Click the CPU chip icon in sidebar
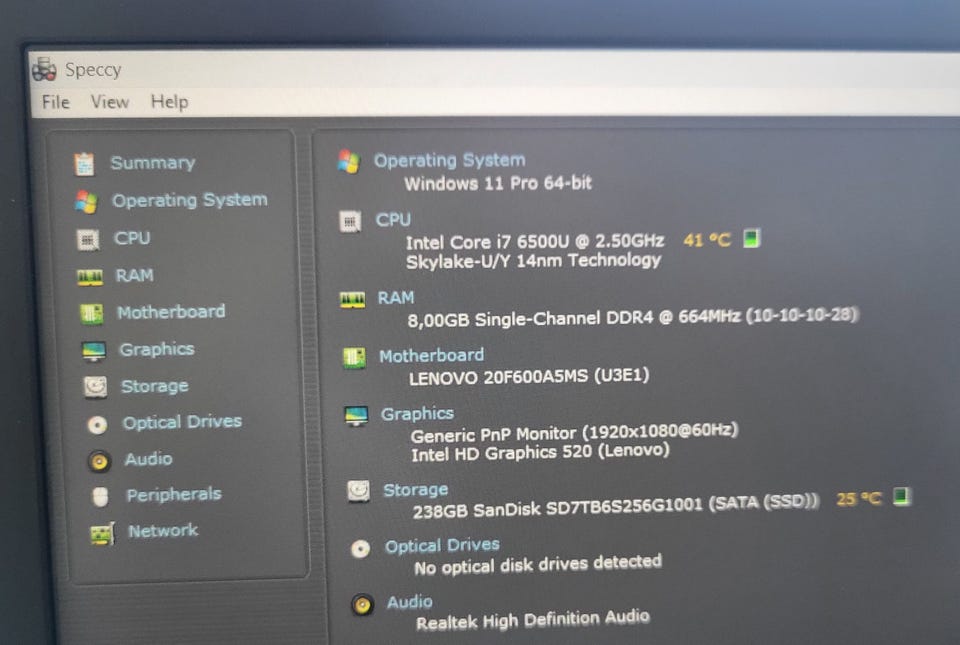This screenshot has width=960, height=645. click(x=88, y=240)
